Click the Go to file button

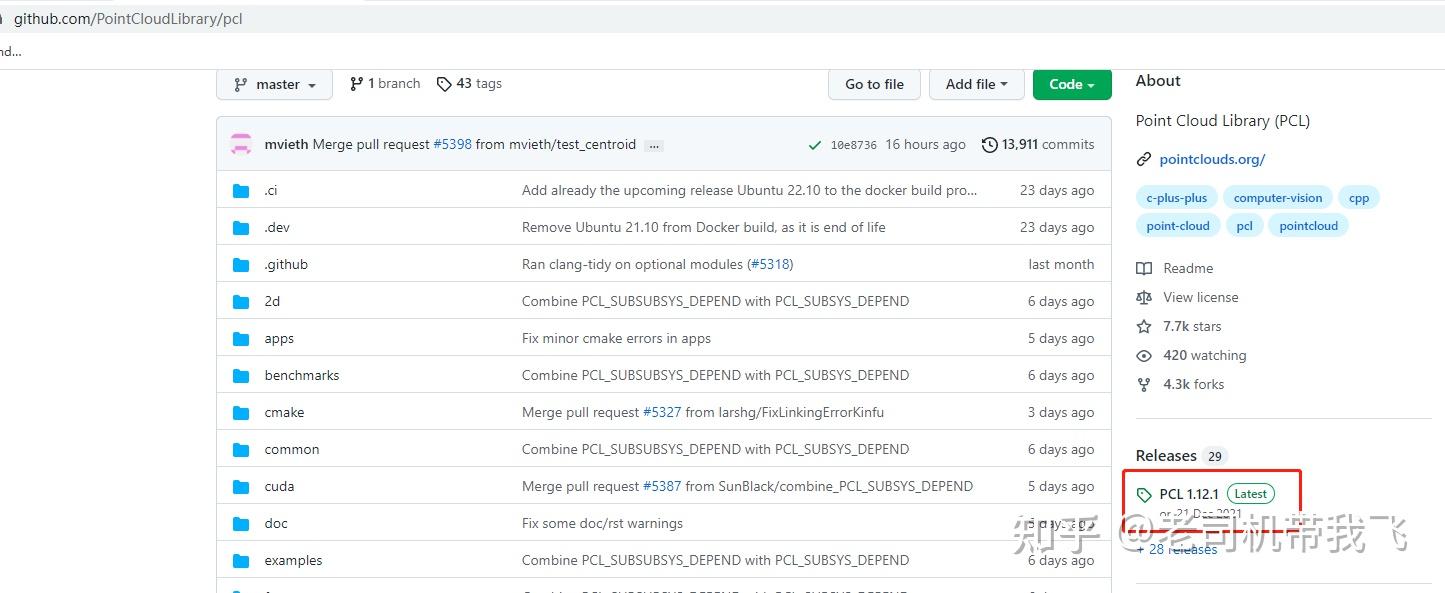pos(873,84)
